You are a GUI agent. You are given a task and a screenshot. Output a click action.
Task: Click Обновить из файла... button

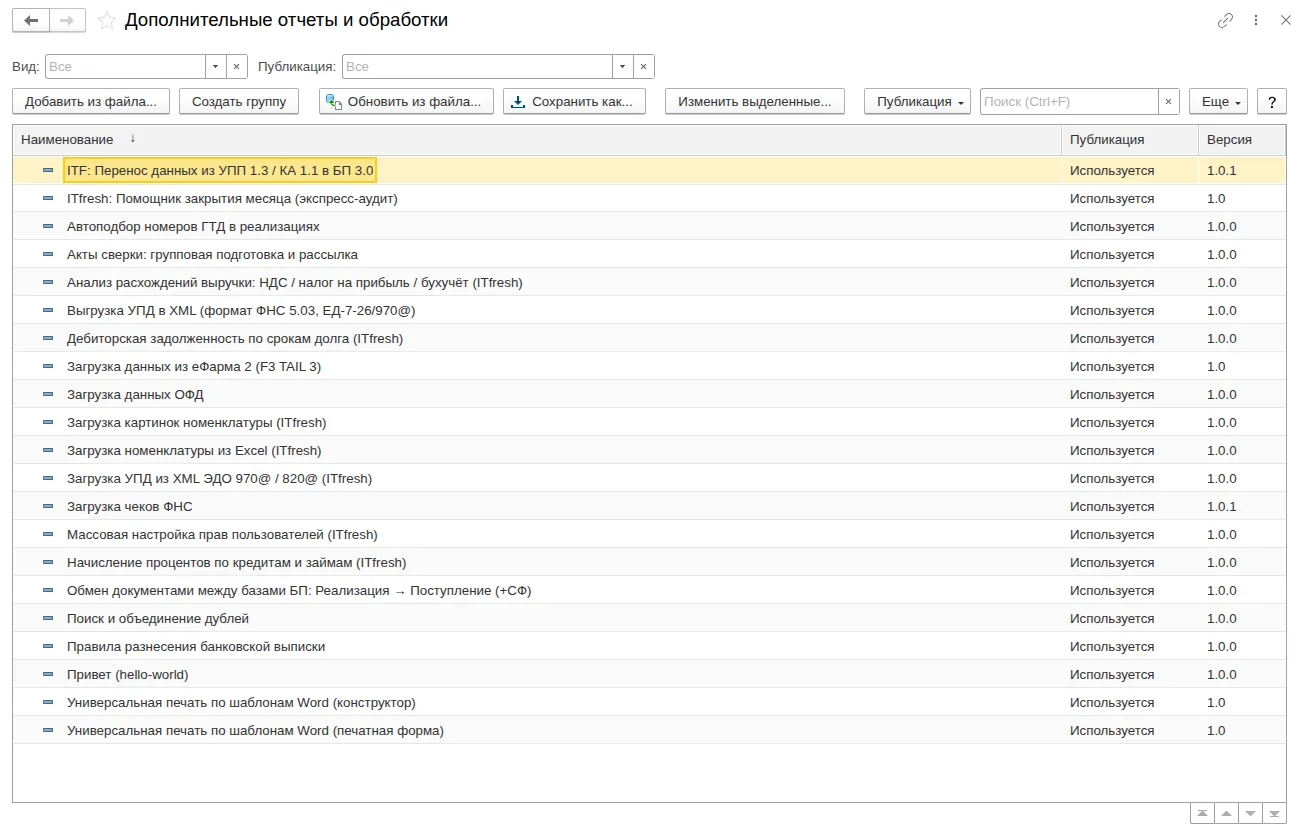click(406, 101)
